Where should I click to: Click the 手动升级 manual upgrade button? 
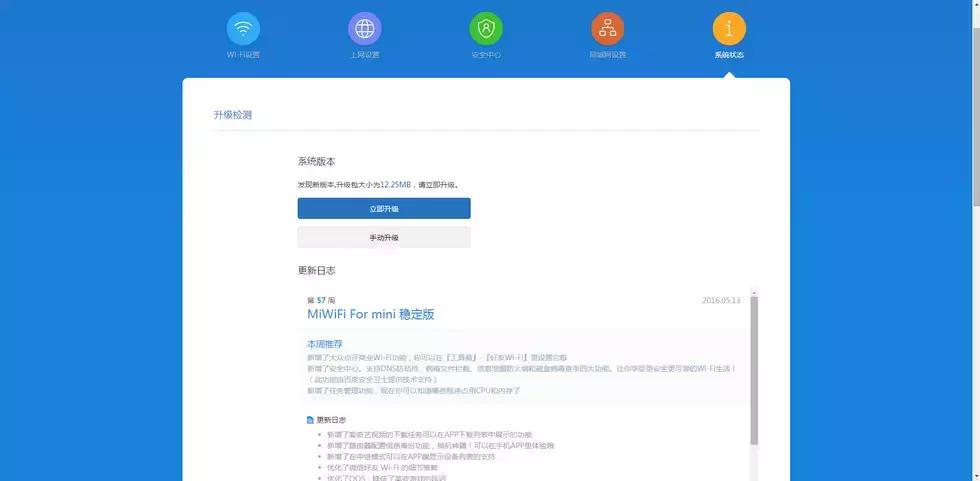click(384, 237)
